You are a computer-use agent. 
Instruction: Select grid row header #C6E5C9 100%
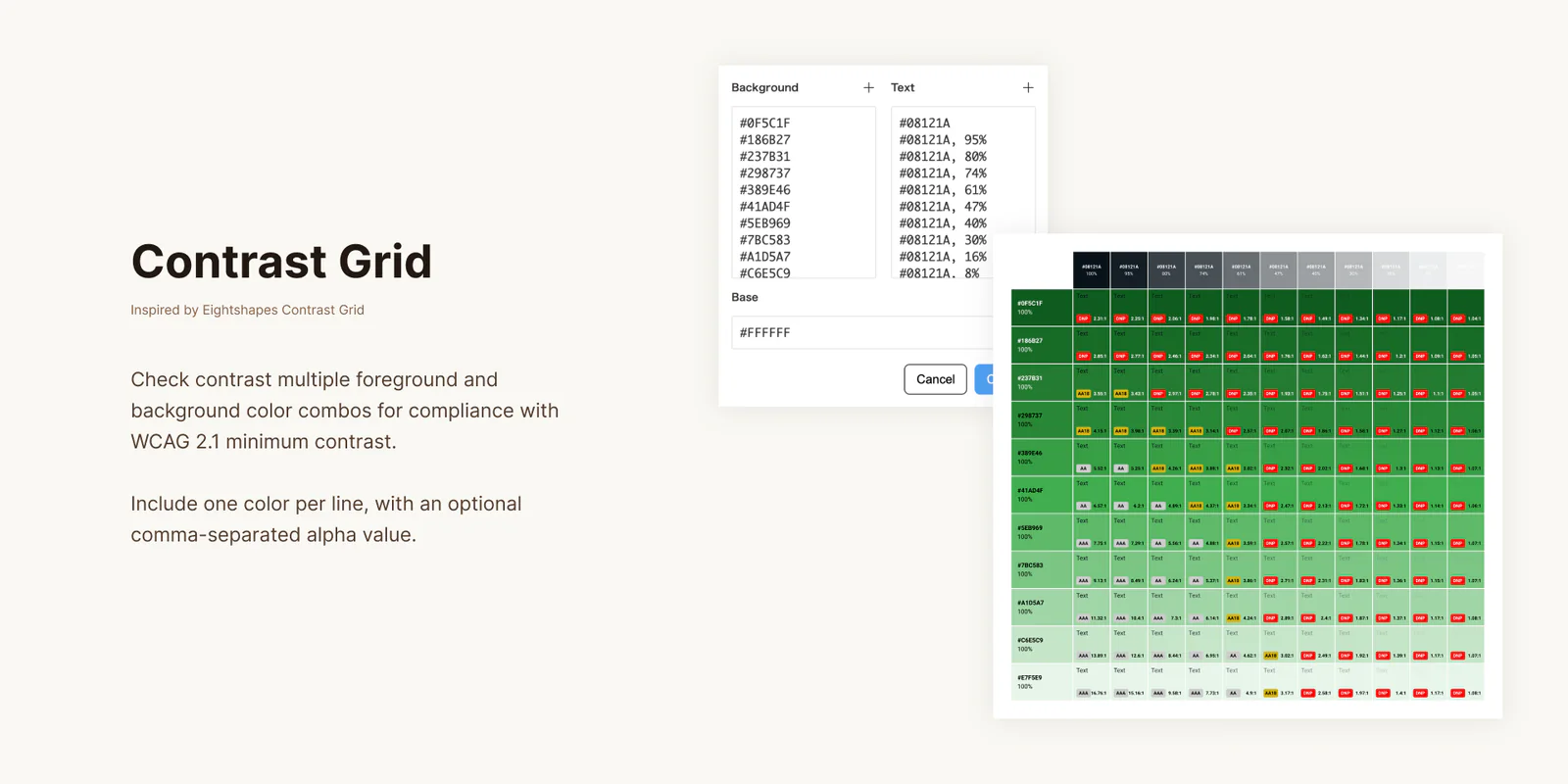1042,645
